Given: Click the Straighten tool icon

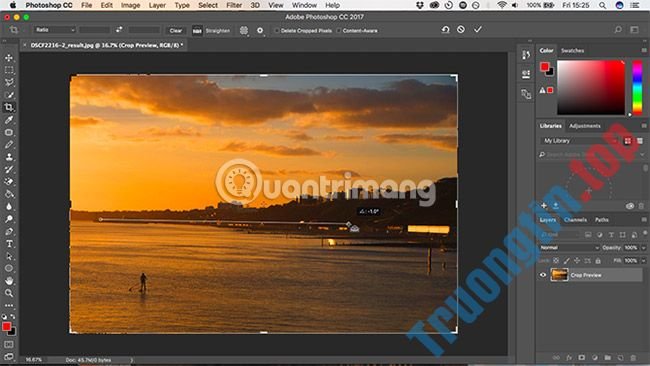Looking at the screenshot, I should (x=197, y=31).
